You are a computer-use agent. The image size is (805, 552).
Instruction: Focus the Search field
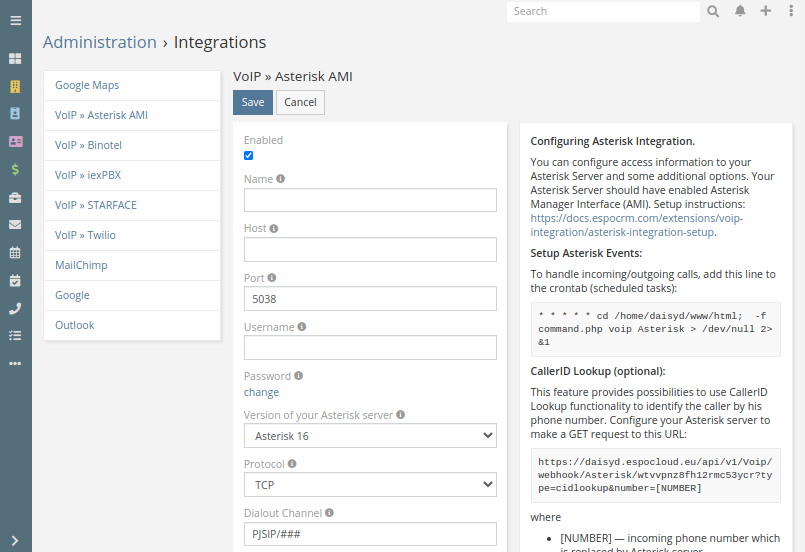(603, 11)
